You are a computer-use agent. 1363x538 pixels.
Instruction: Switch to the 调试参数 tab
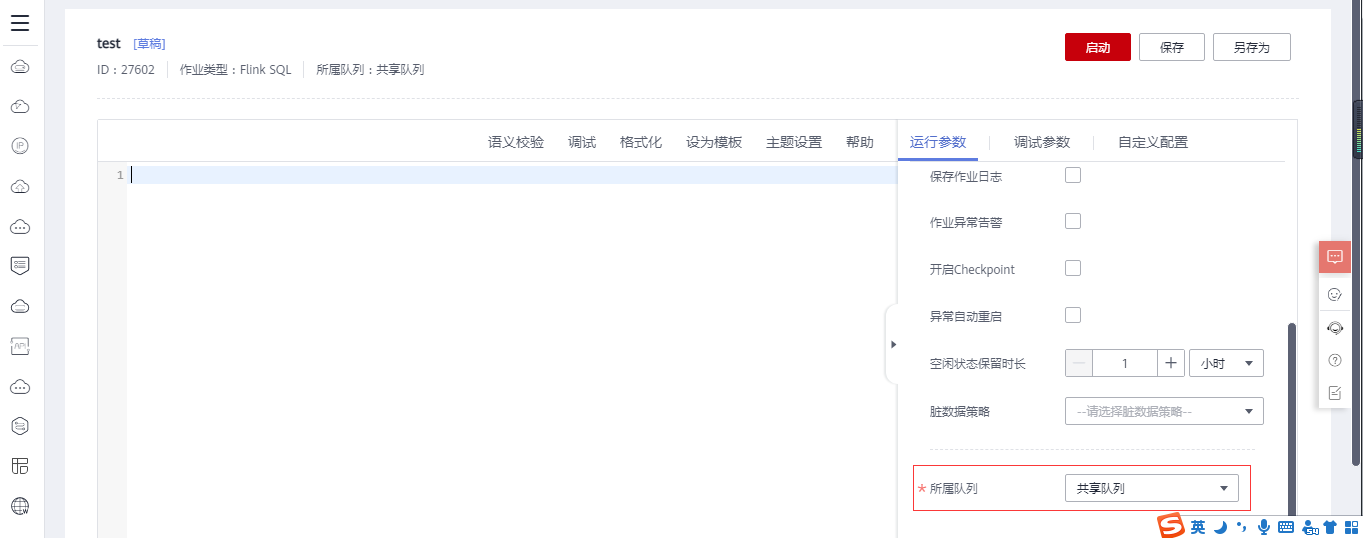click(x=1041, y=142)
